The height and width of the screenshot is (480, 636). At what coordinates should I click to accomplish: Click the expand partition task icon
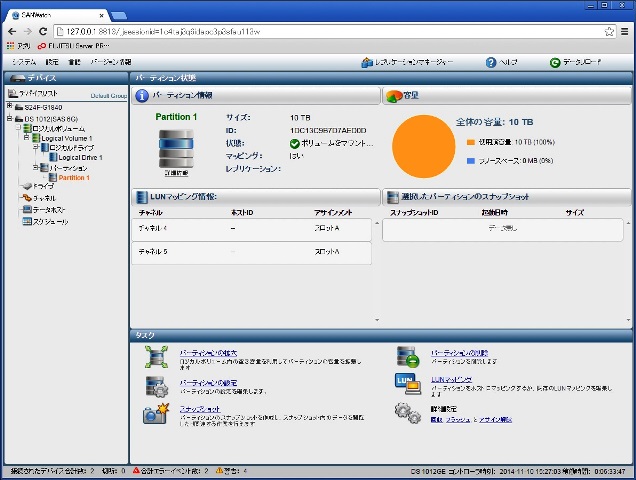(x=155, y=357)
